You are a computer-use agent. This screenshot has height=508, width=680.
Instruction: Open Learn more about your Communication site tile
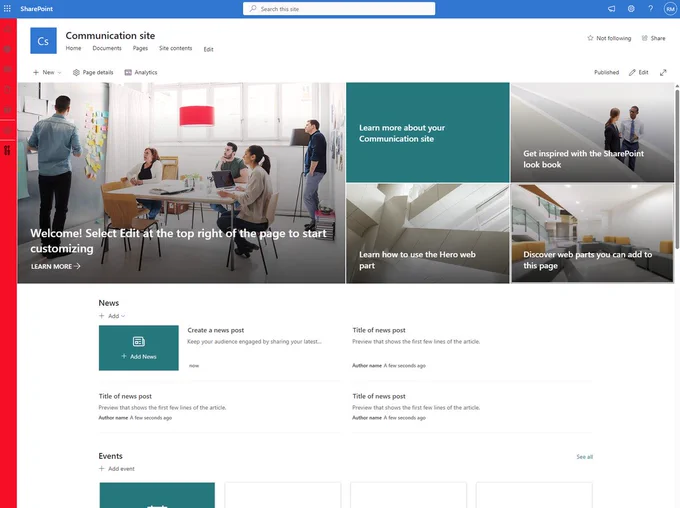coord(428,132)
